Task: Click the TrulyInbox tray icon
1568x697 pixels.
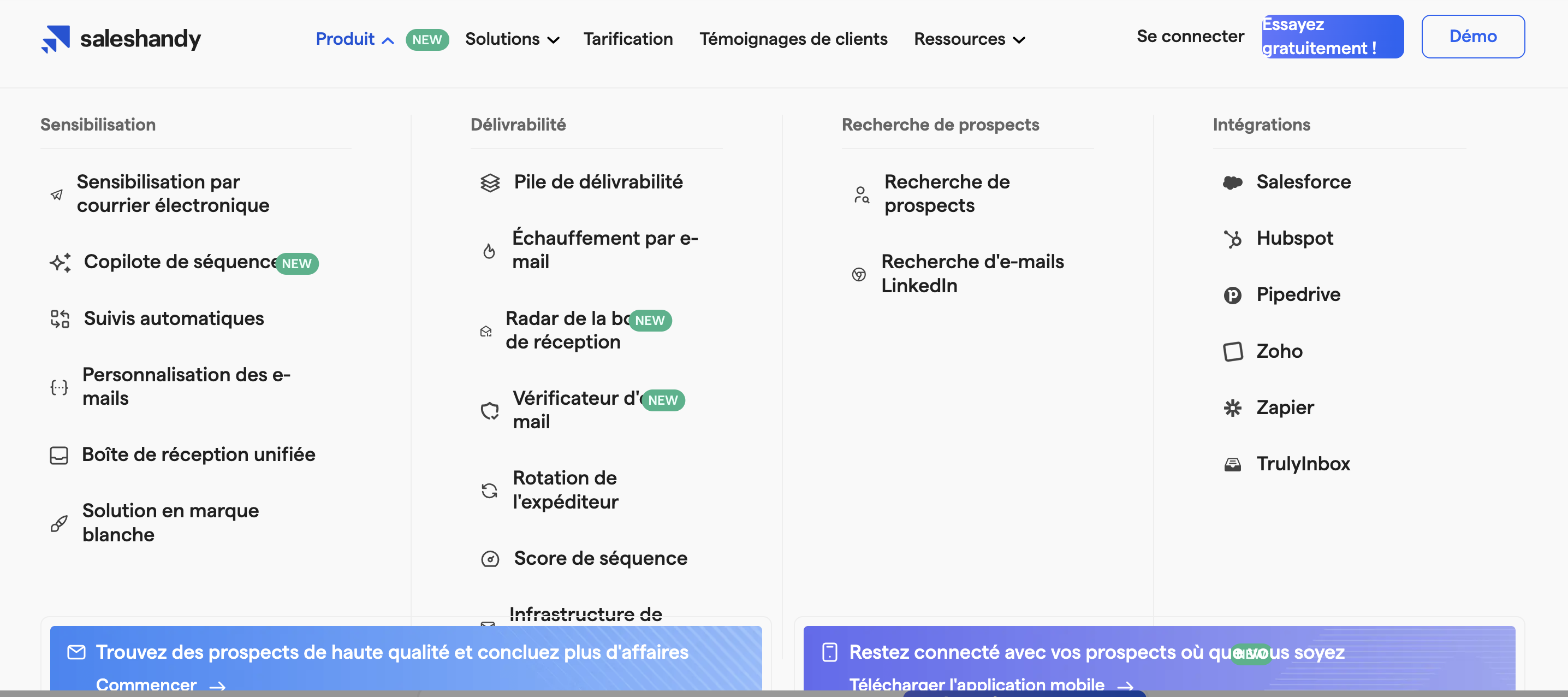Action: [1232, 464]
